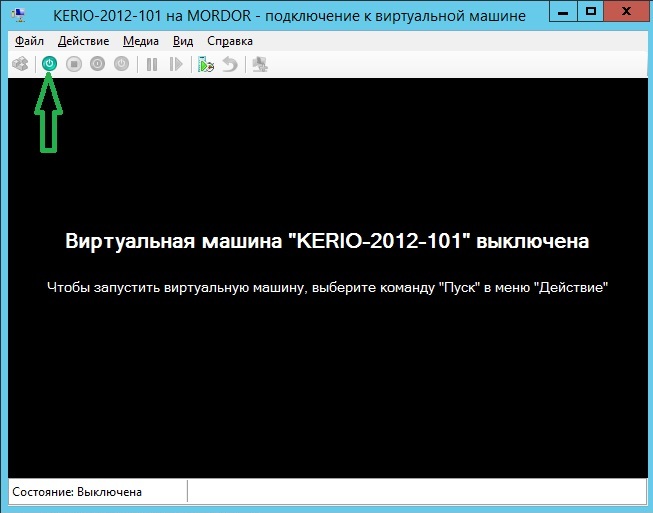Click the window system icon in title bar

(18, 14)
